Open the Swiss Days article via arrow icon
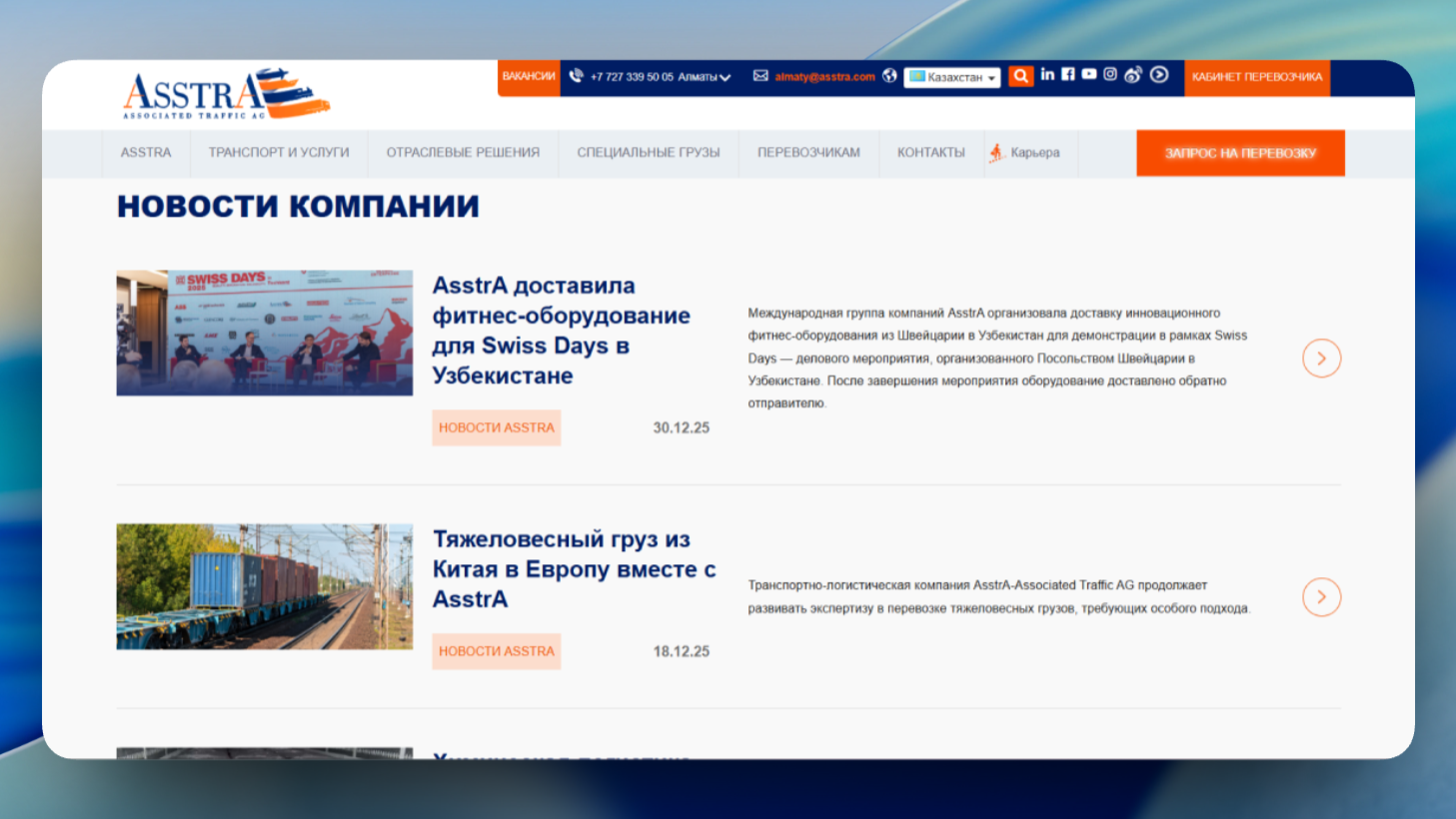 tap(1321, 359)
